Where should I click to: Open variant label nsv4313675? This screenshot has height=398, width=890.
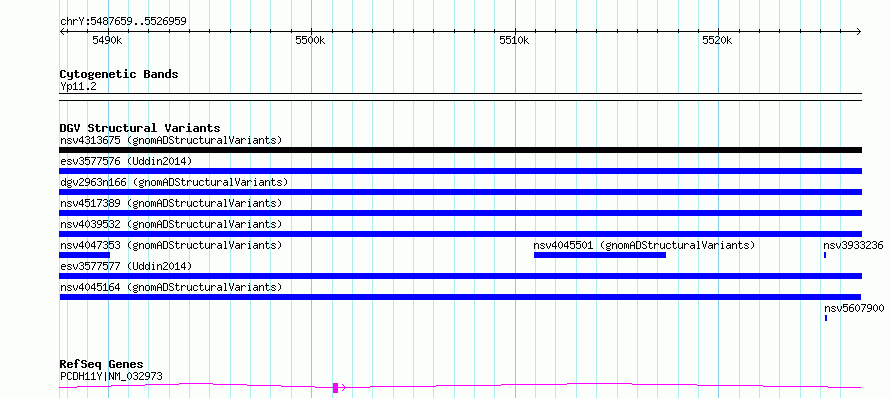pos(171,140)
